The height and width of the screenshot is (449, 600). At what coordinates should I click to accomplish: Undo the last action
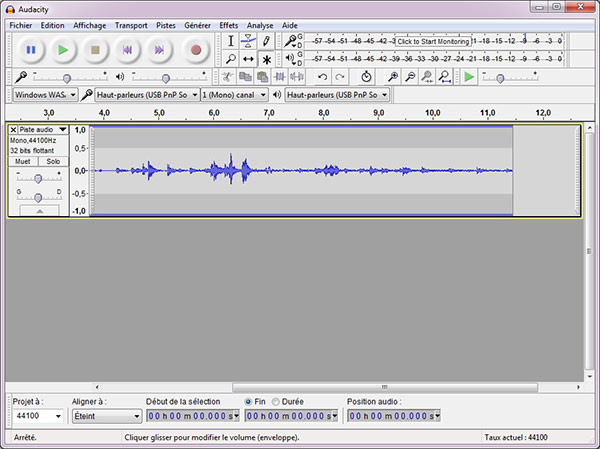tap(322, 77)
